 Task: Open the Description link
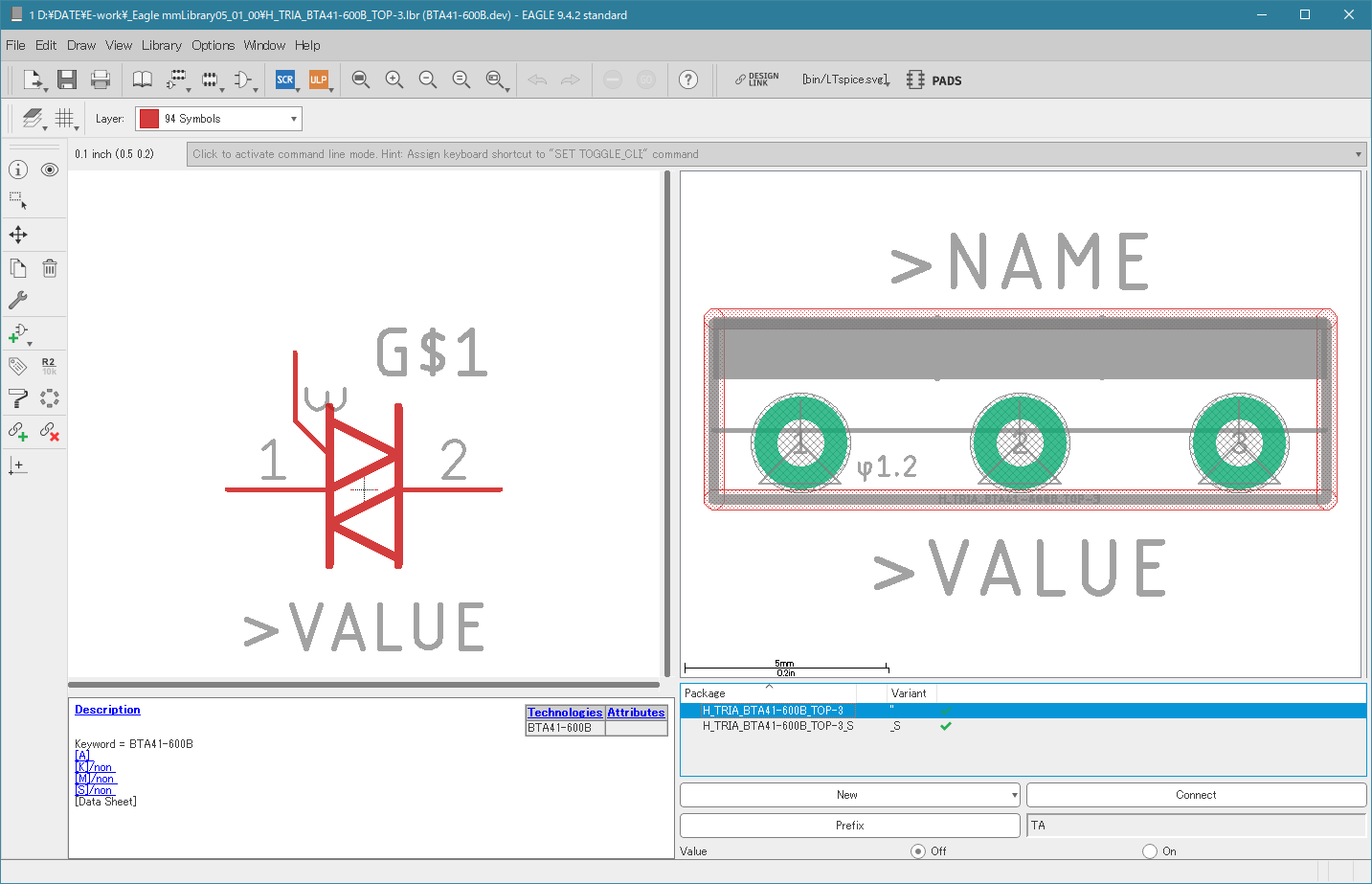(x=107, y=710)
